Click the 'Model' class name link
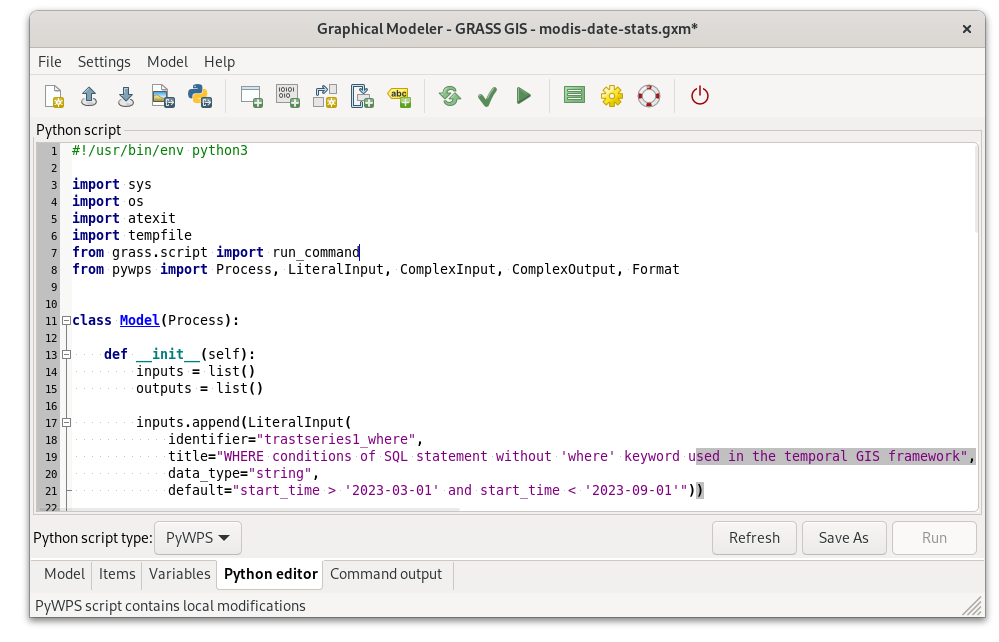Viewport: 999px width, 642px height. 140,320
